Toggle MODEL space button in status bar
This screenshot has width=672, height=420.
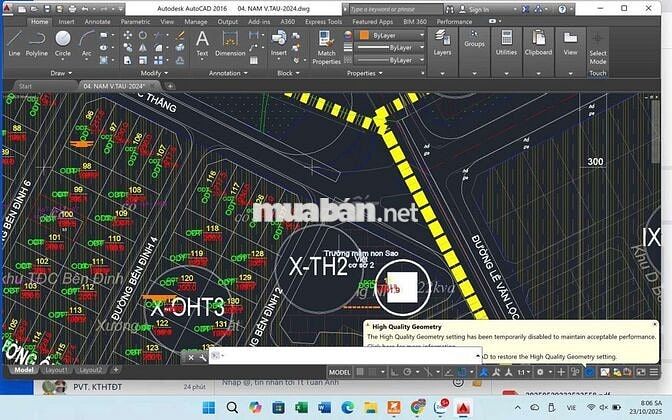pos(339,372)
